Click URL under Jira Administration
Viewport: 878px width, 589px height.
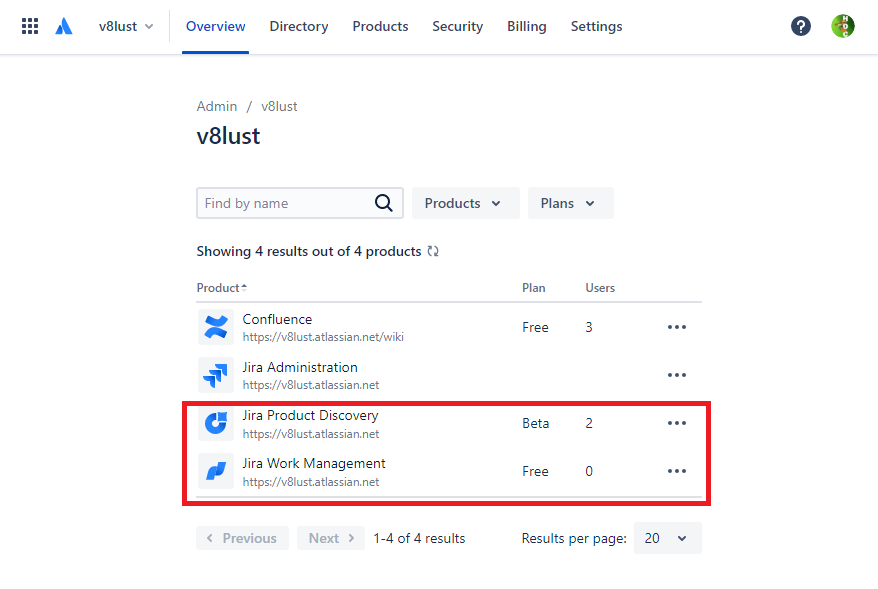click(x=311, y=385)
